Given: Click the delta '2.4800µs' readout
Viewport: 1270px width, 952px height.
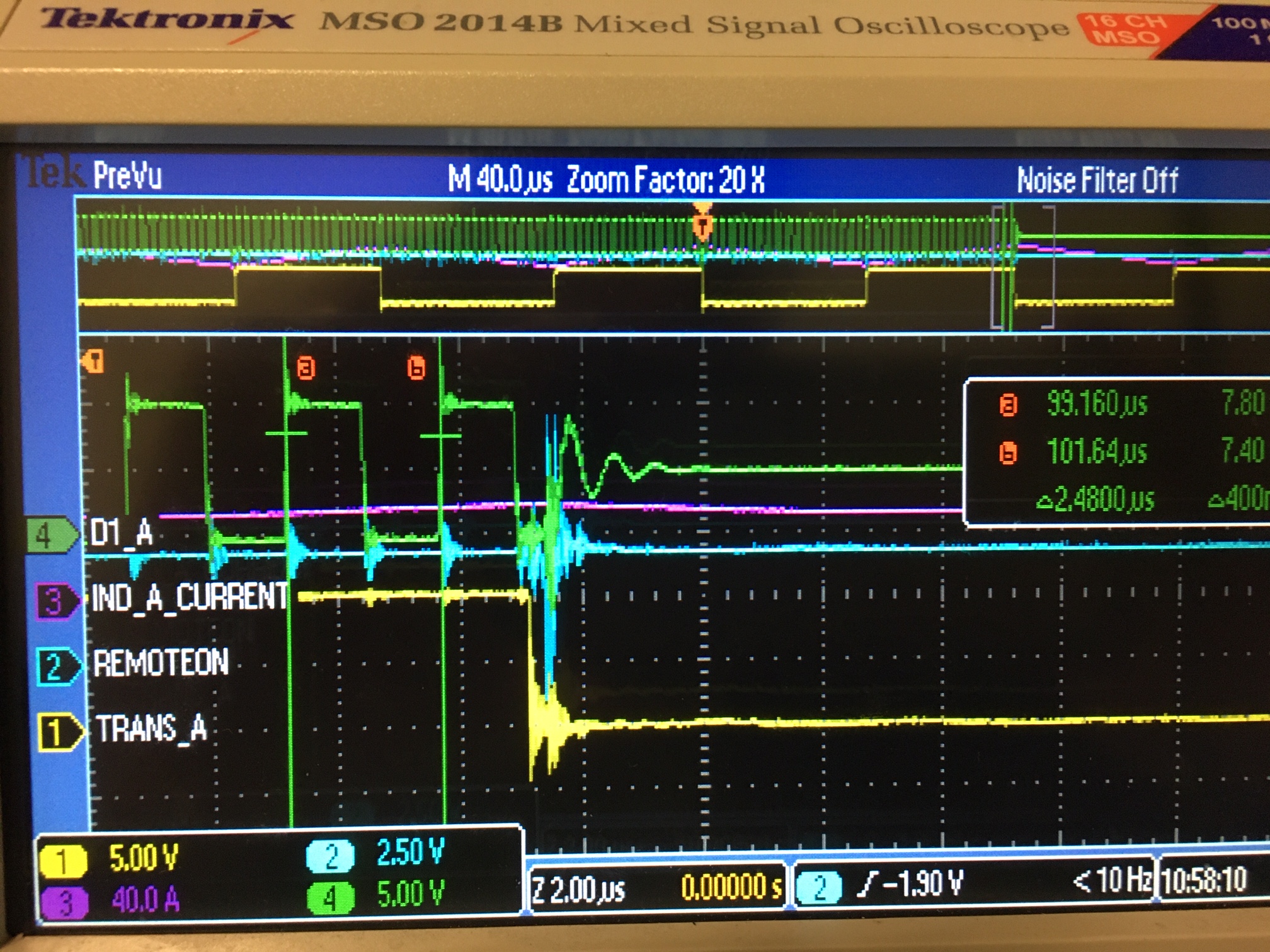Looking at the screenshot, I should click(1096, 499).
